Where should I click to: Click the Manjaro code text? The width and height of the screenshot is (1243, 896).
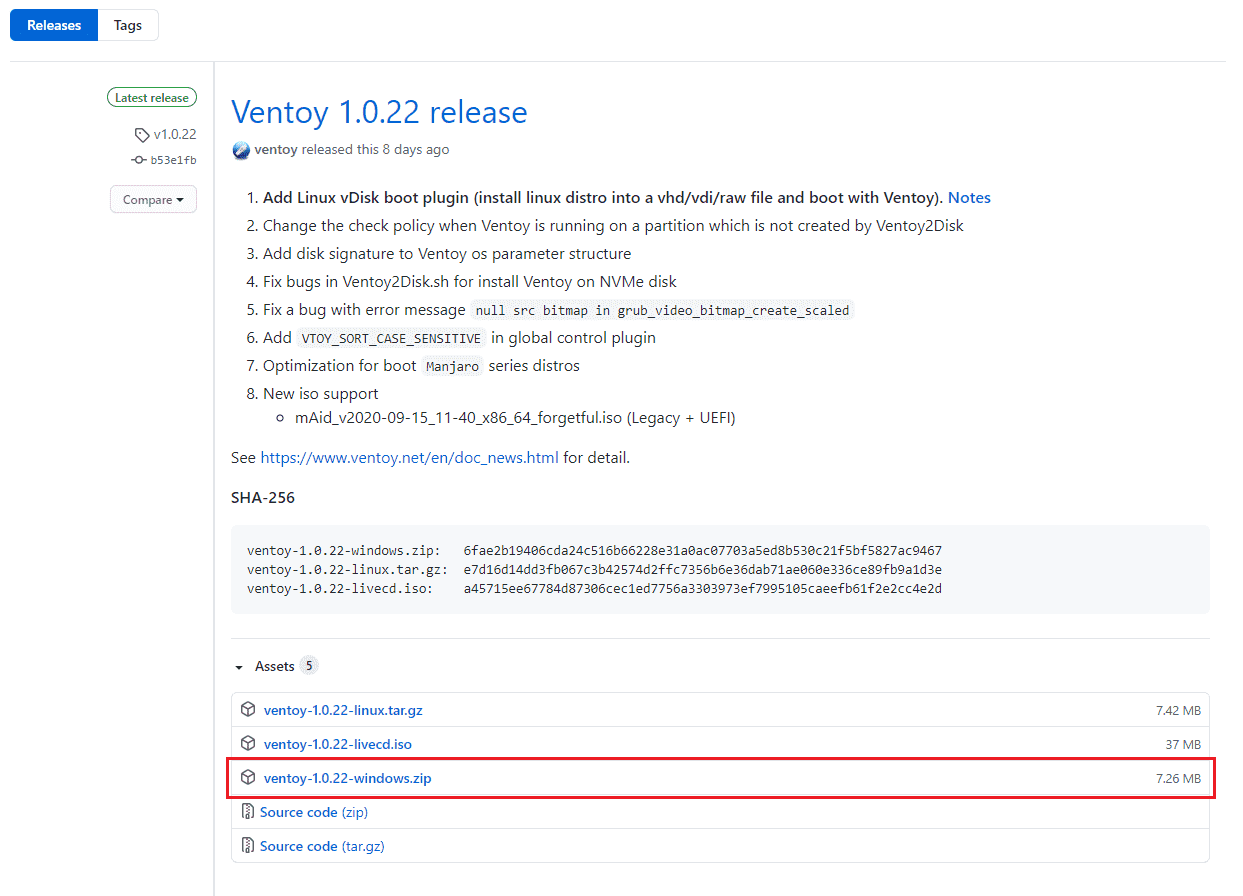coord(453,366)
